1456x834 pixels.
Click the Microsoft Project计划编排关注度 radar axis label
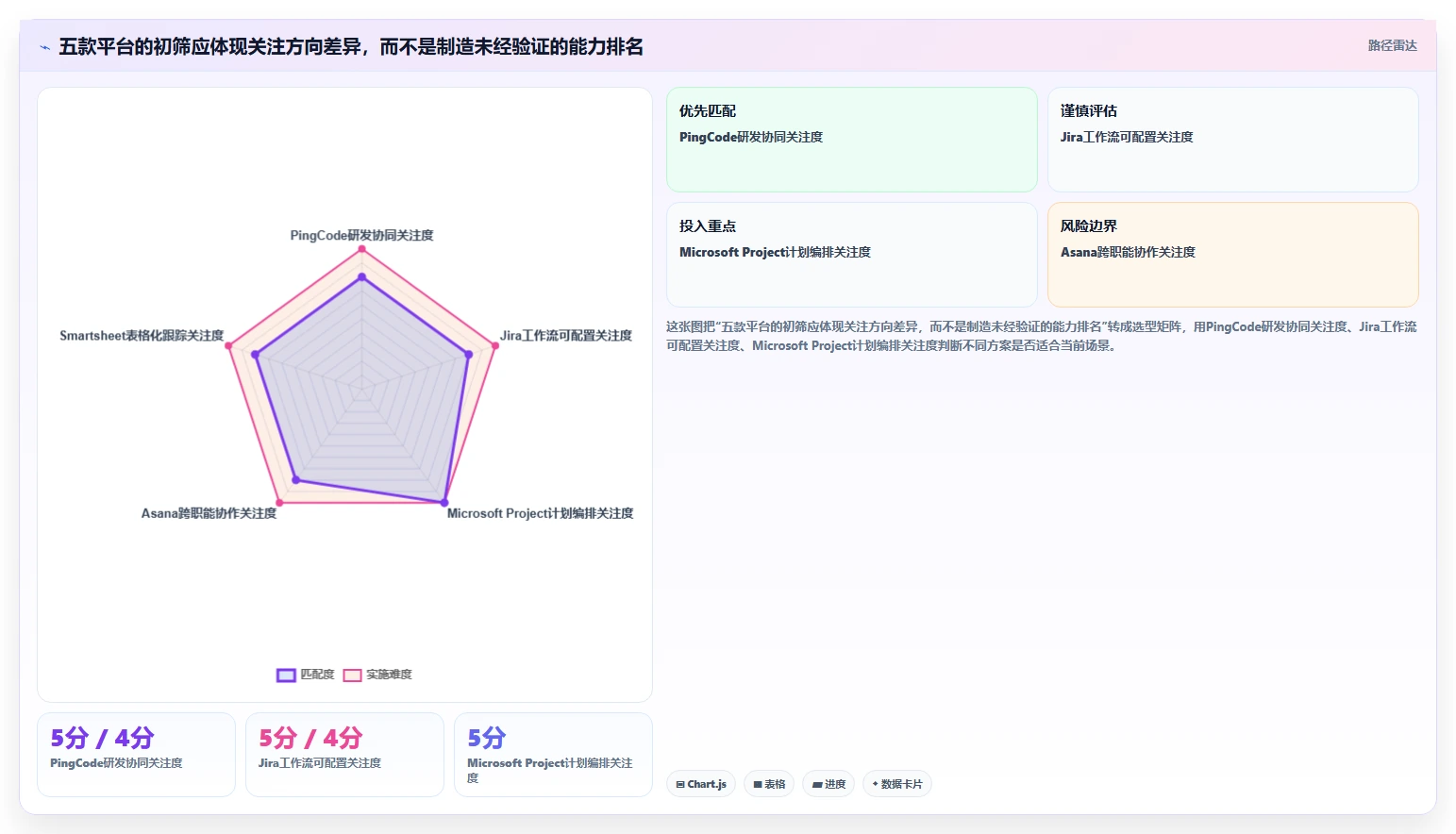(x=540, y=513)
